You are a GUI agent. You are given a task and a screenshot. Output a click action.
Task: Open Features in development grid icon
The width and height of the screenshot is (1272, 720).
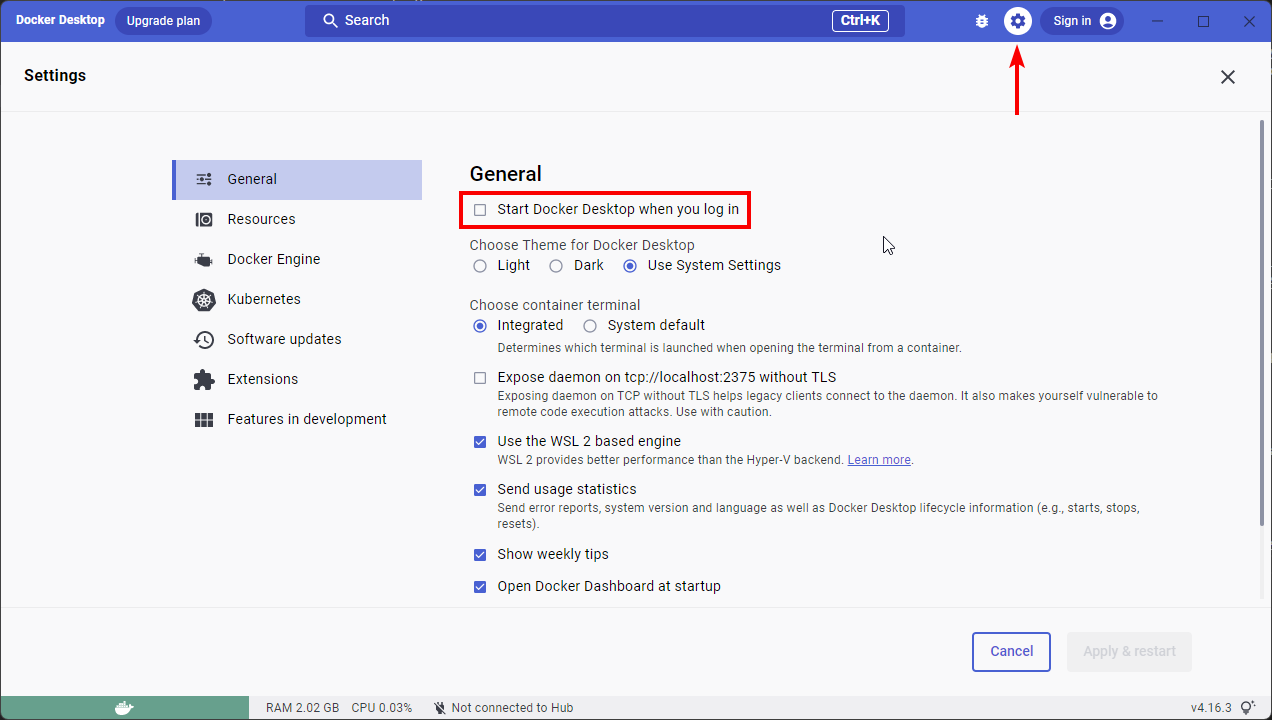pyautogui.click(x=203, y=419)
